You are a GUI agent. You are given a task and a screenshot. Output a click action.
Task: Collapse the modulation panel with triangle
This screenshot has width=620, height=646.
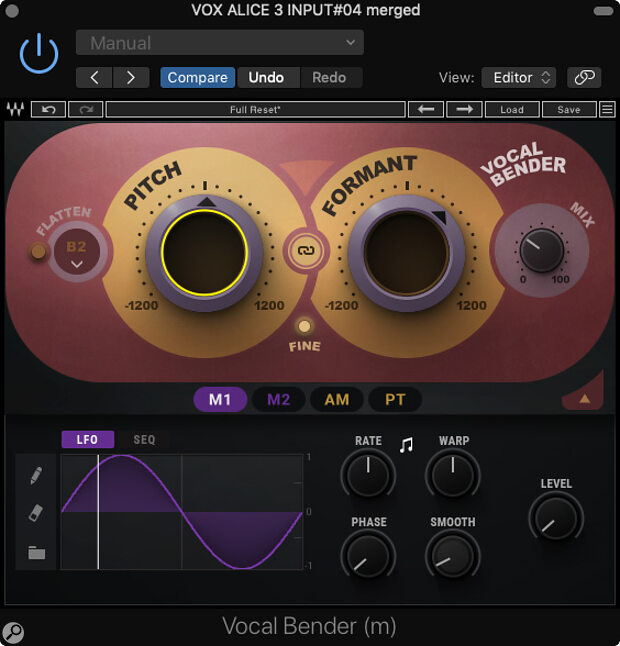[x=585, y=398]
